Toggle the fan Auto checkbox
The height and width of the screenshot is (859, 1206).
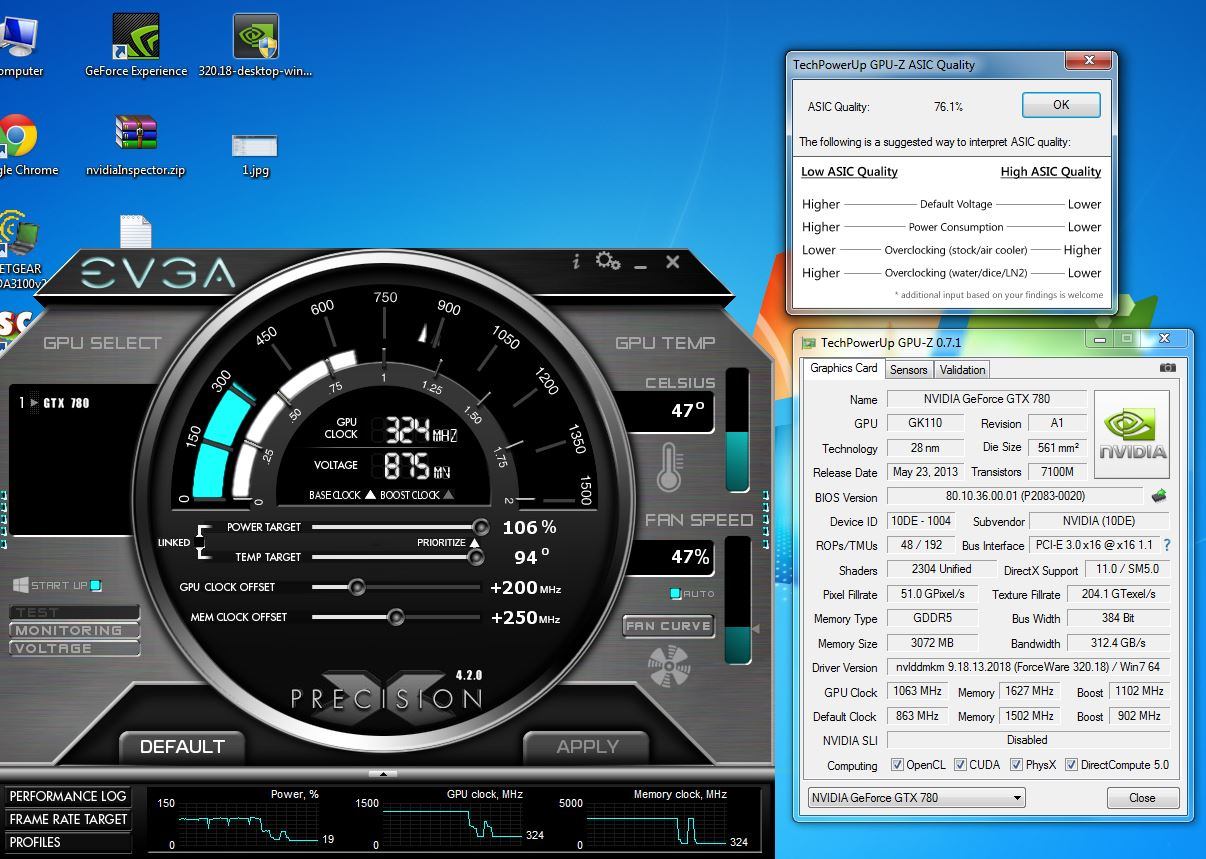675,594
